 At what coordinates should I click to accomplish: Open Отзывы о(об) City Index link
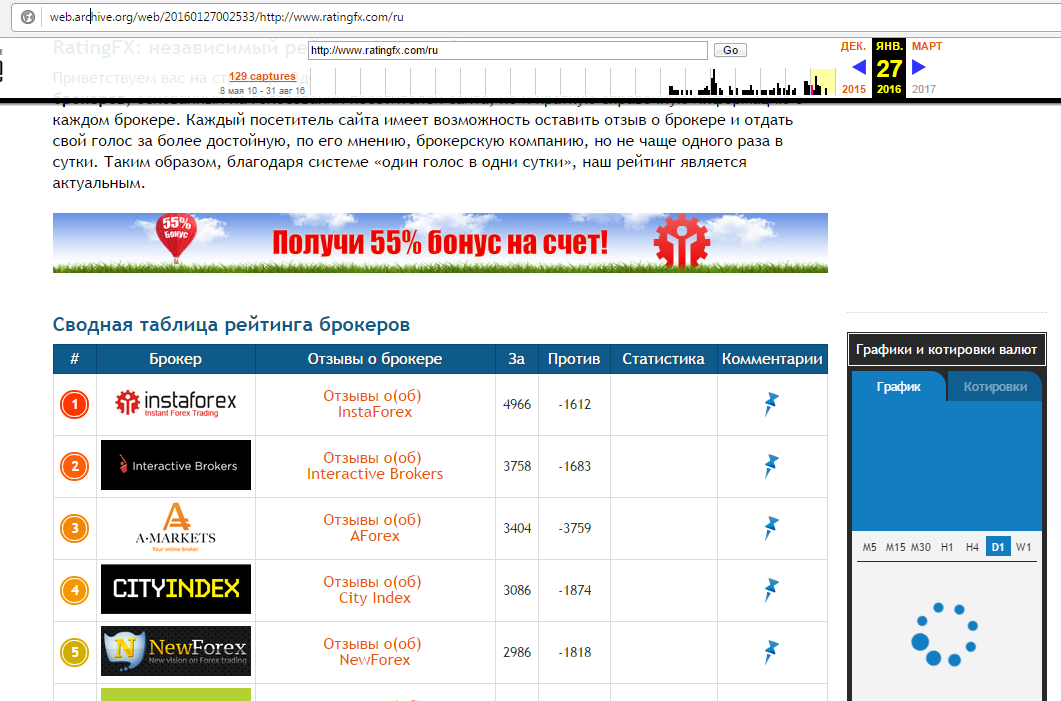tap(373, 589)
